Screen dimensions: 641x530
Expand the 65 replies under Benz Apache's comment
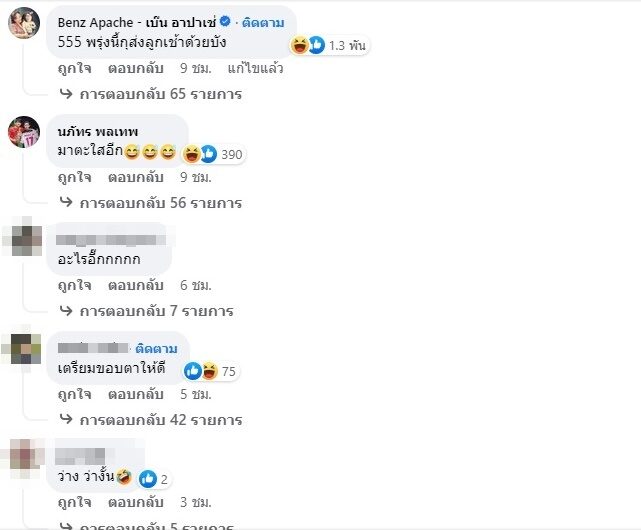[150, 94]
